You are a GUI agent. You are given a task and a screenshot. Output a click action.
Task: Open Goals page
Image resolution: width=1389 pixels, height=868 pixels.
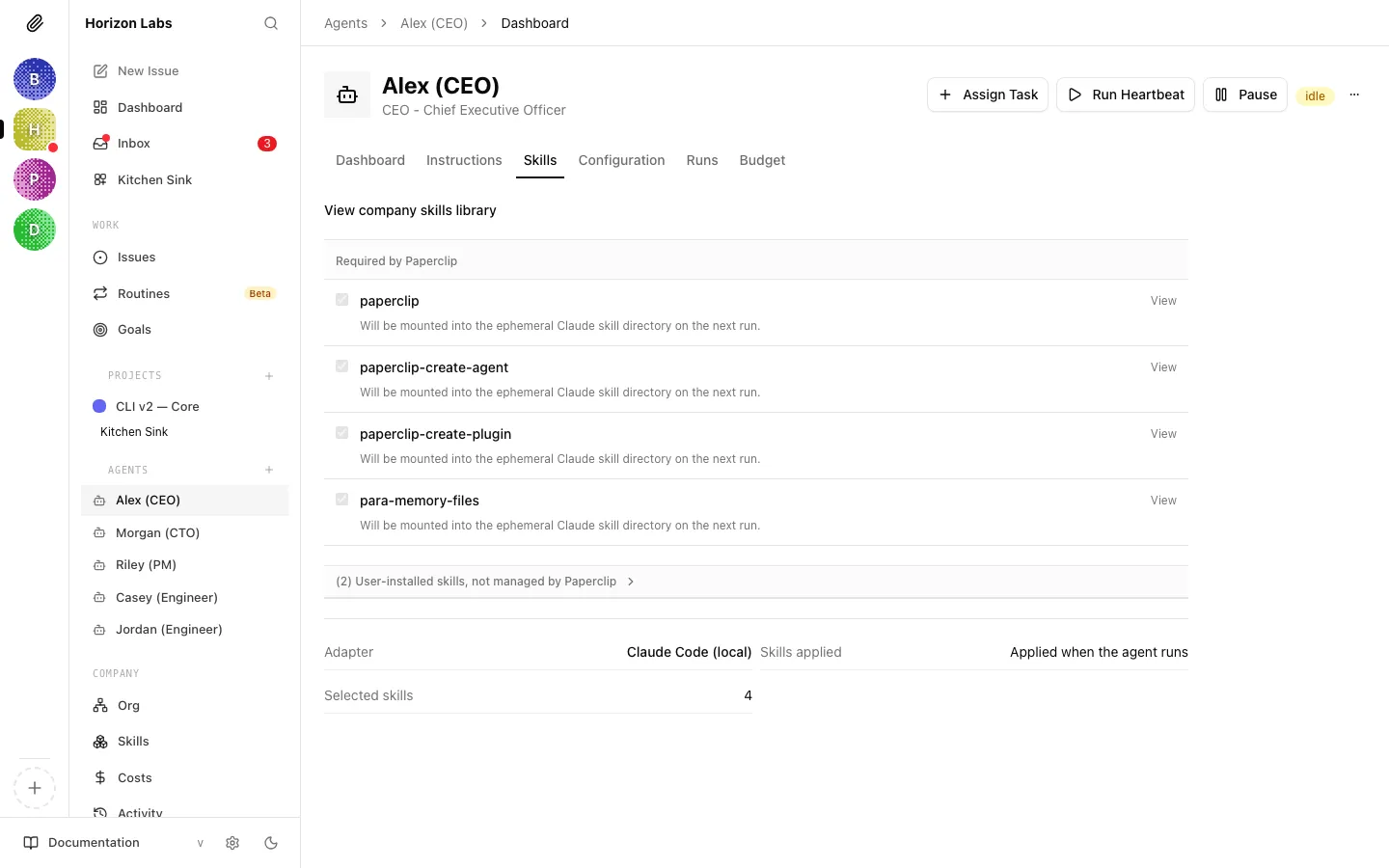185,330
